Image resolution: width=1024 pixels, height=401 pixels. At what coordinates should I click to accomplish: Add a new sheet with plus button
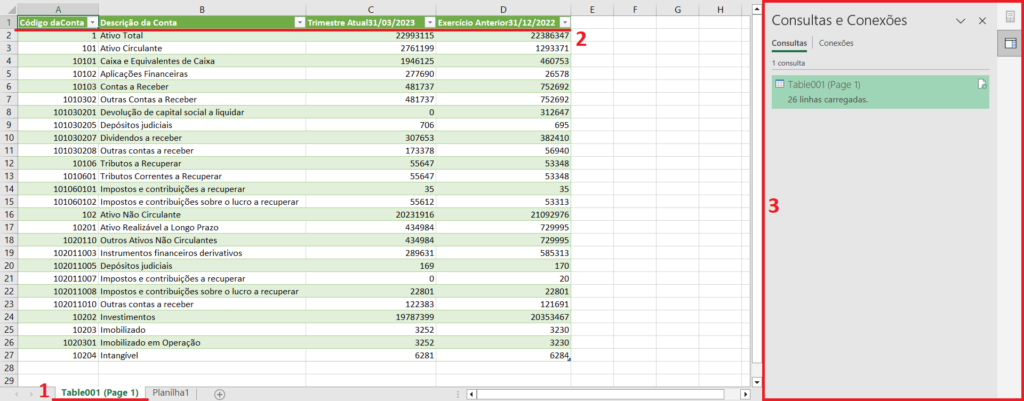[x=219, y=394]
